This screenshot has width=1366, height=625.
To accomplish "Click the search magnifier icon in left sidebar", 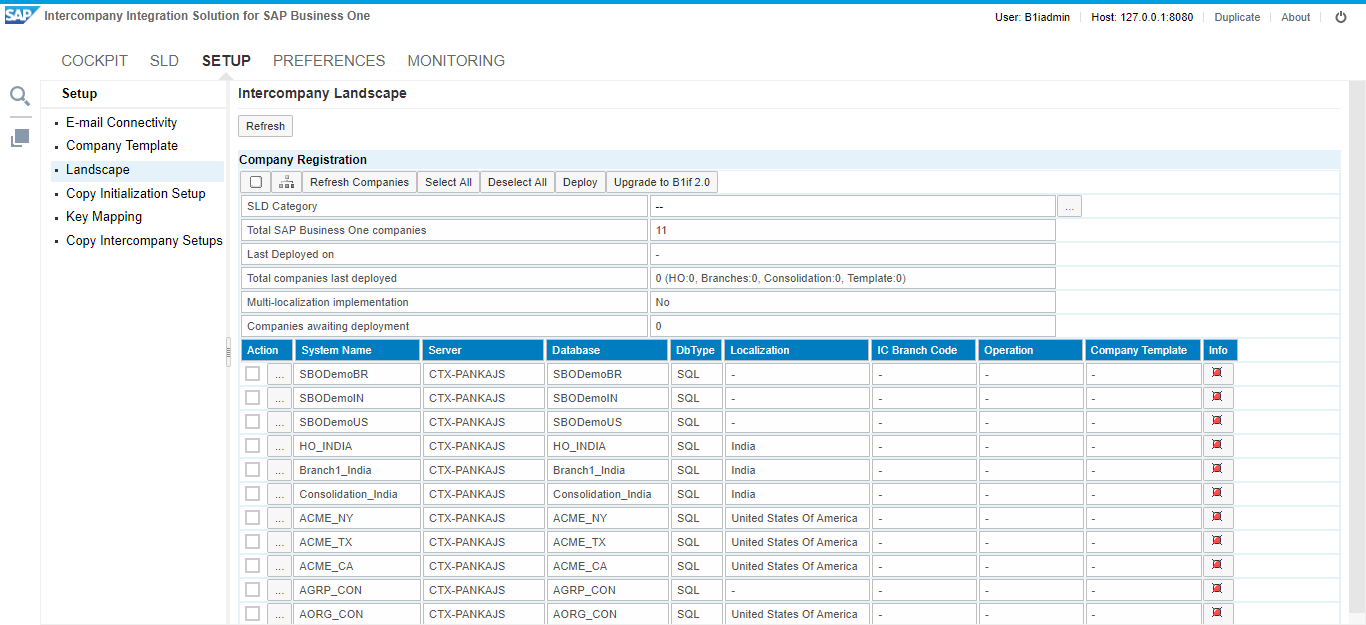I will pos(20,96).
